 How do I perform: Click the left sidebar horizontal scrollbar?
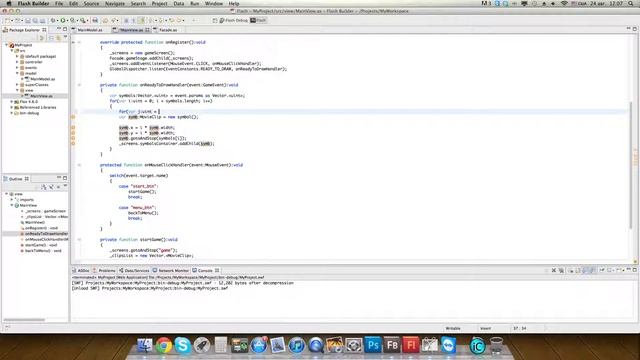tap(24, 320)
